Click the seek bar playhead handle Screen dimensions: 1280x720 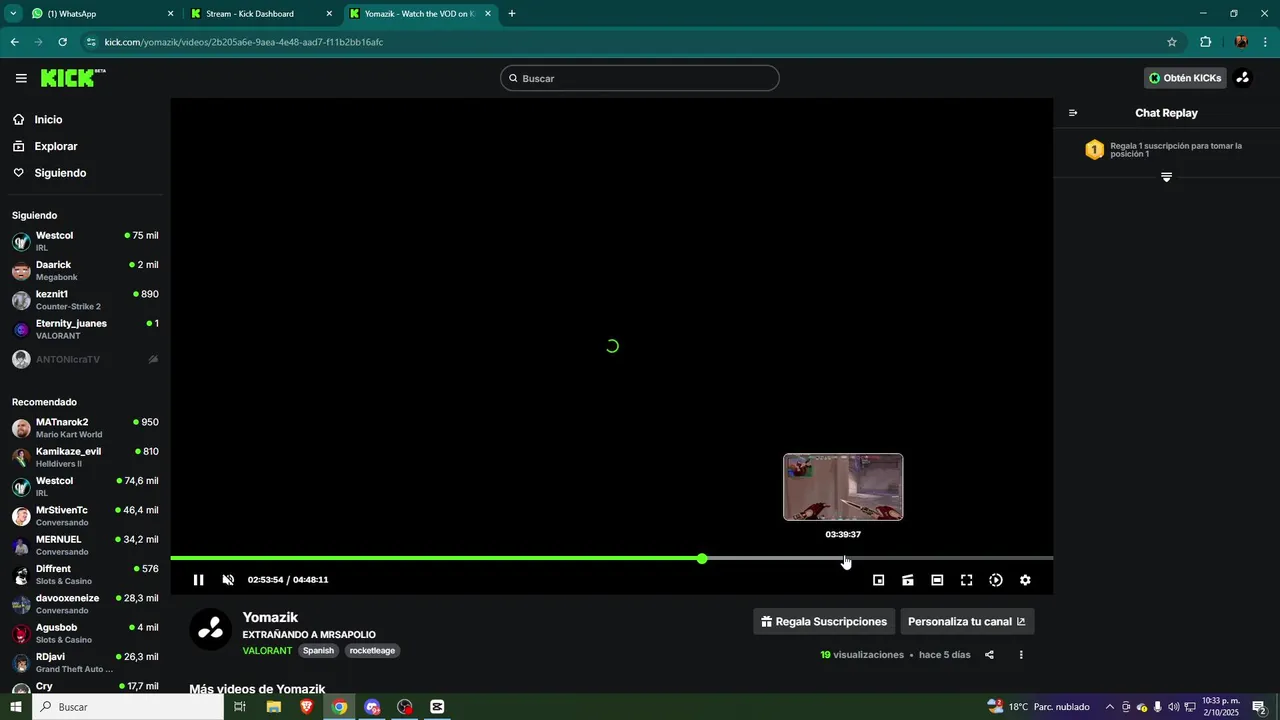tap(702, 558)
